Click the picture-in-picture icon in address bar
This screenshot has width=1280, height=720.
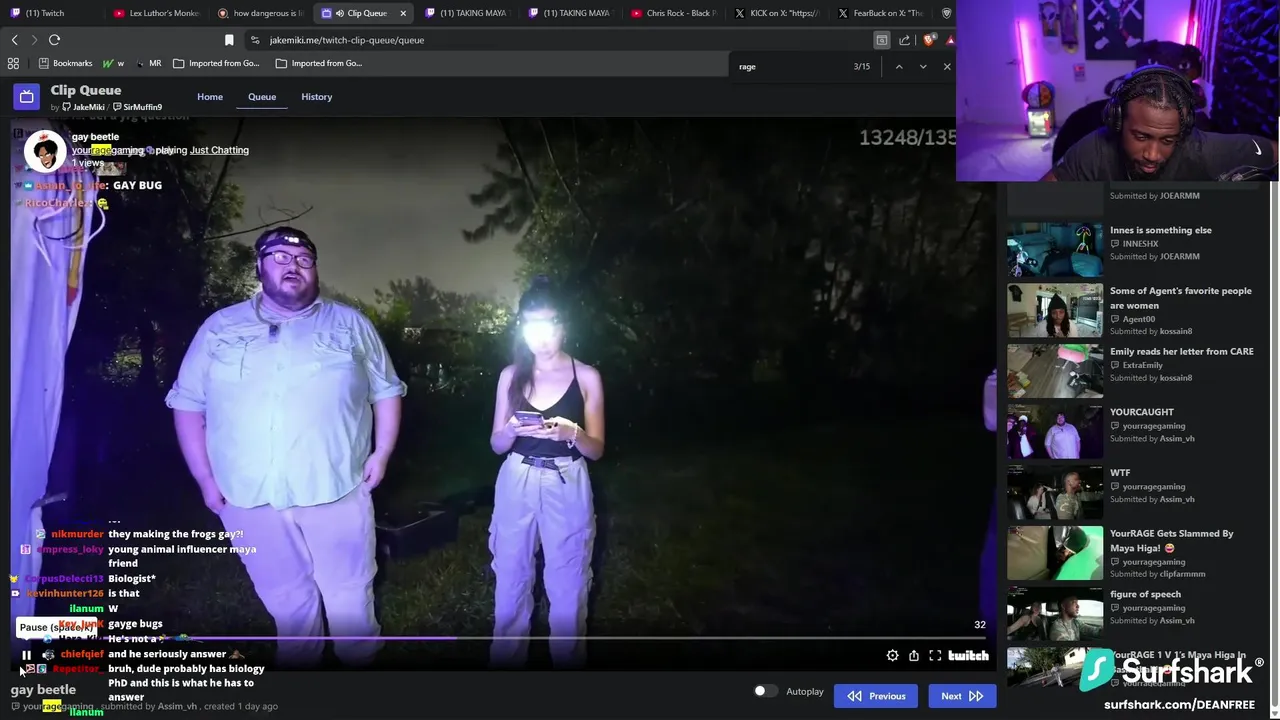tap(882, 40)
